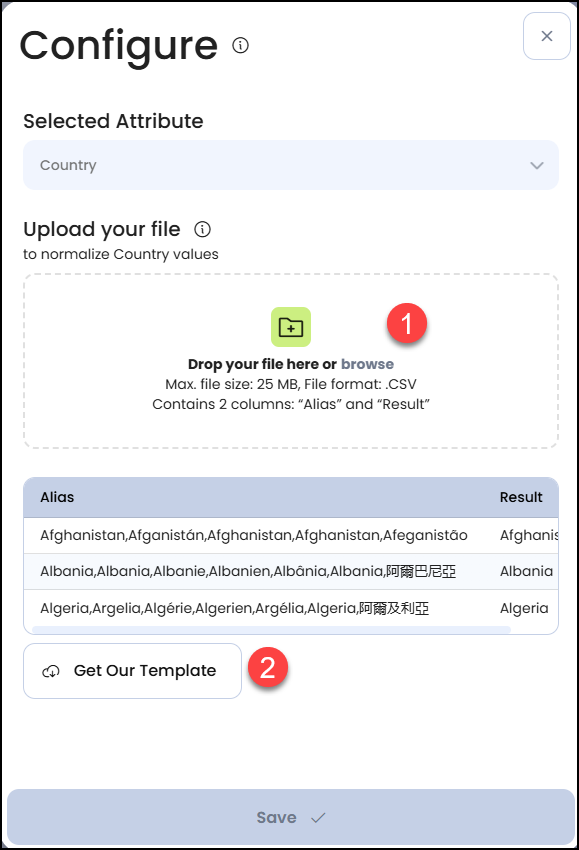Viewport: 579px width, 850px height.
Task: Click the info icon beside Upload your file
Action: point(202,229)
